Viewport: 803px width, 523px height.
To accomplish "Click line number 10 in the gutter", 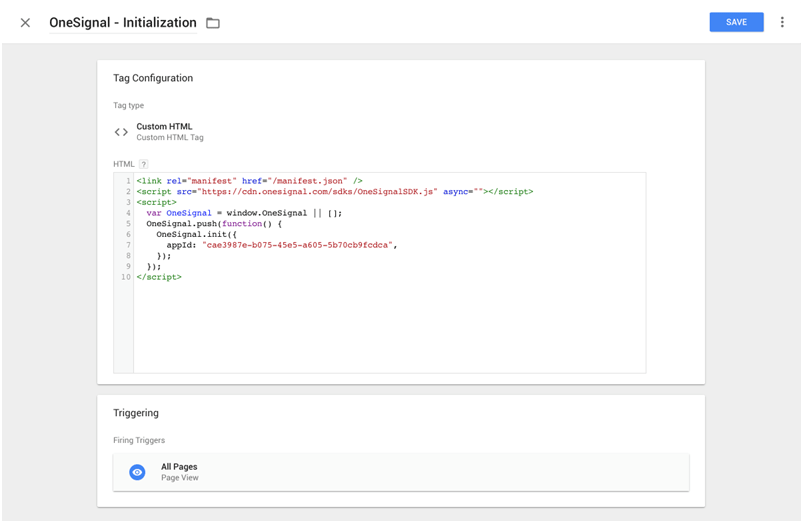I will (x=125, y=277).
